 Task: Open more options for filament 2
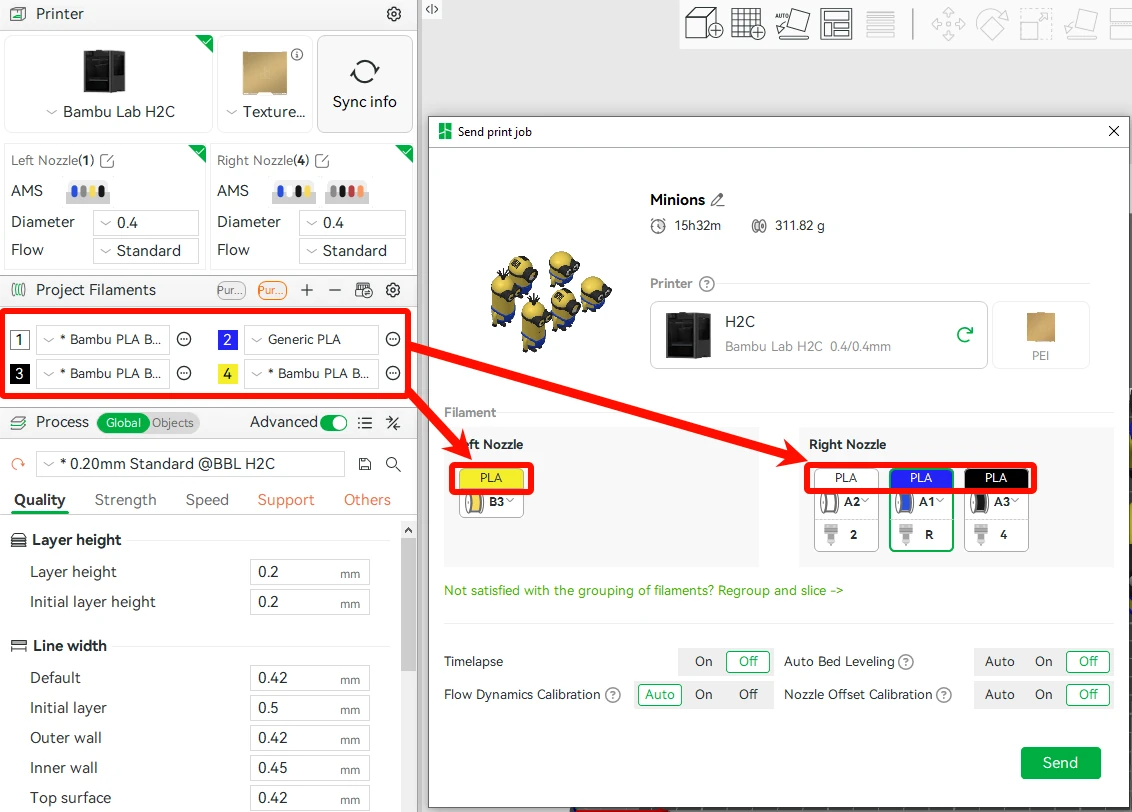(393, 339)
